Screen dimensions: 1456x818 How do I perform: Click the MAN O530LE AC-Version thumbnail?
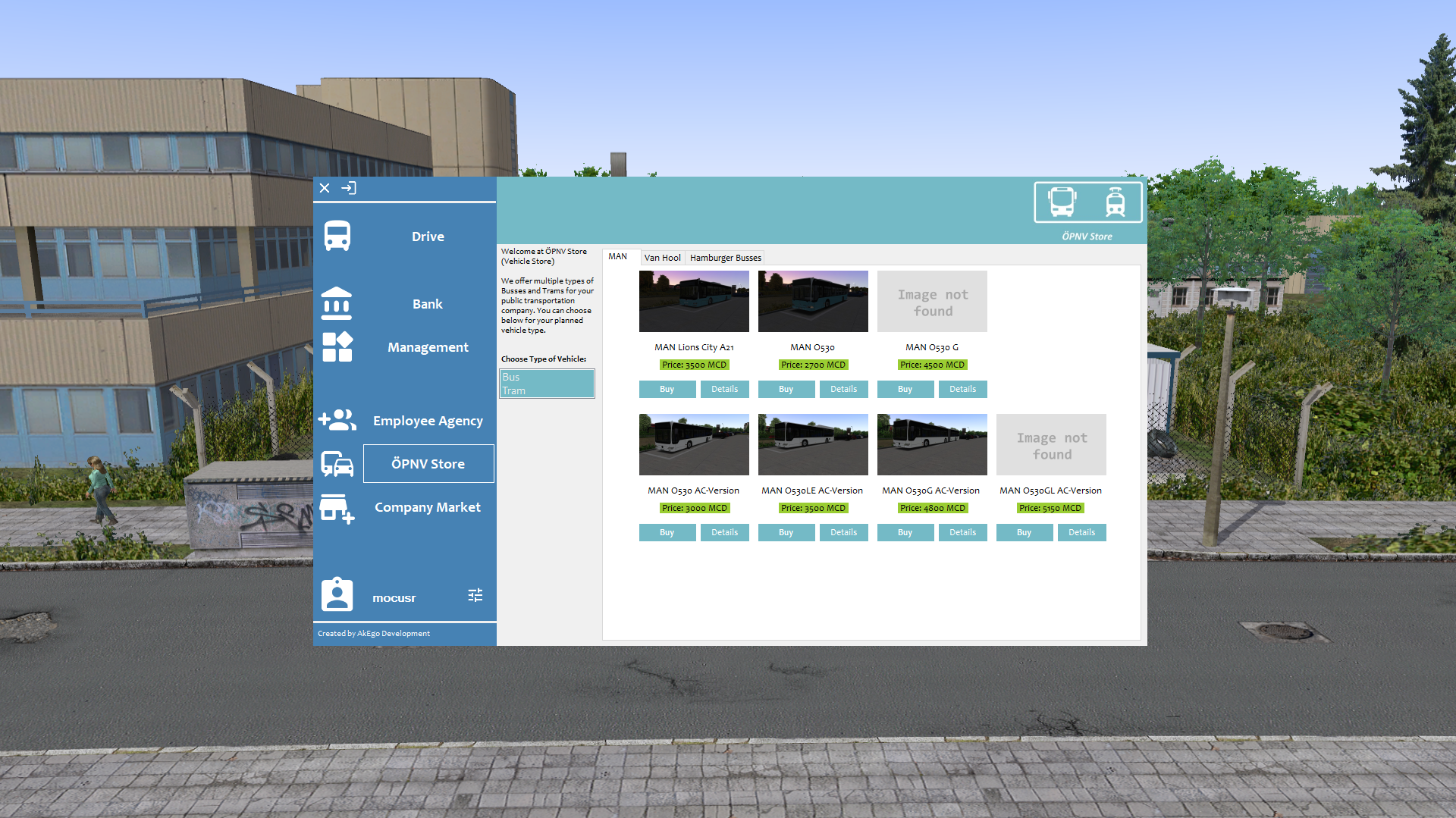(813, 444)
